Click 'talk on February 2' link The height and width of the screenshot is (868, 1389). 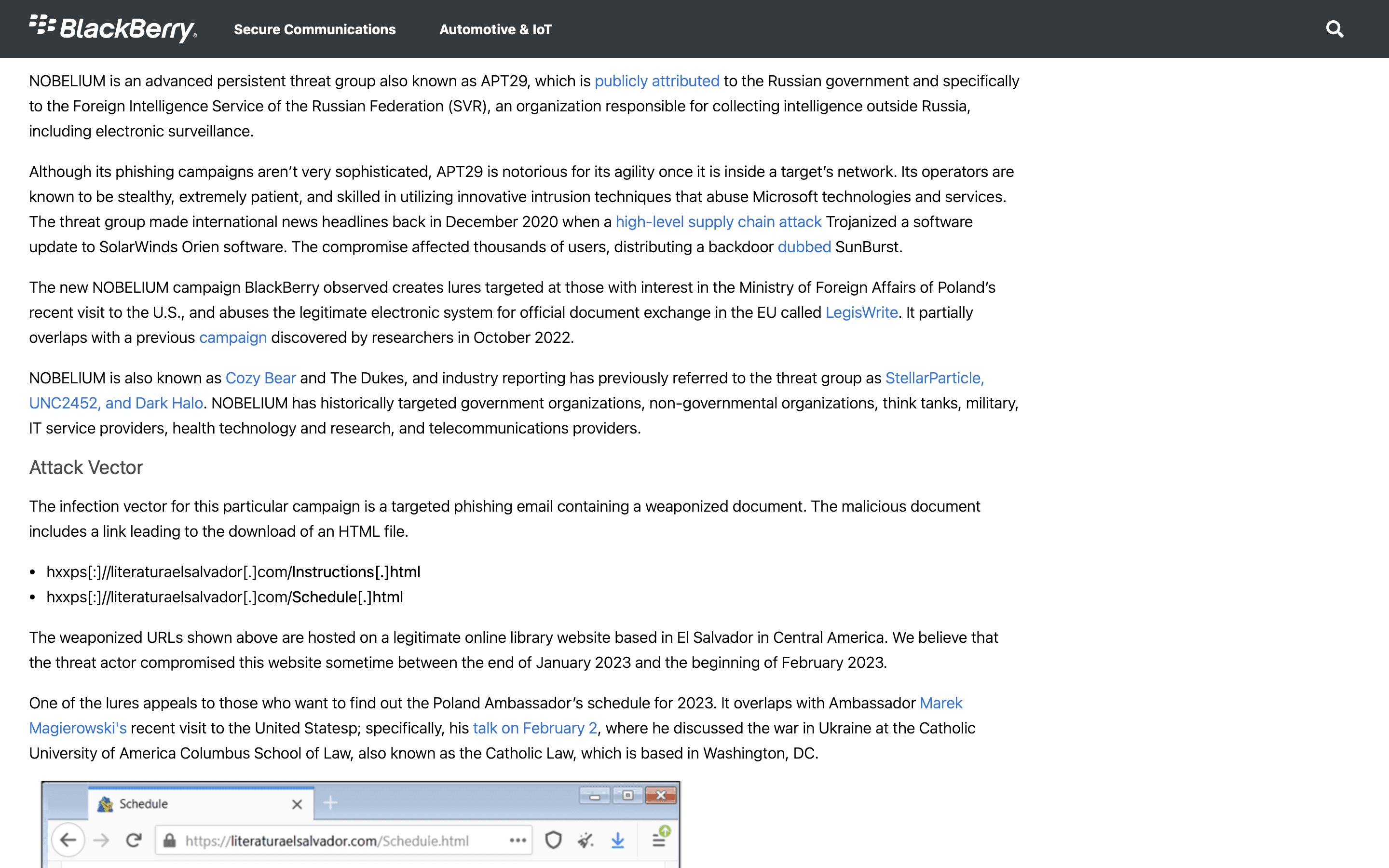(x=535, y=728)
